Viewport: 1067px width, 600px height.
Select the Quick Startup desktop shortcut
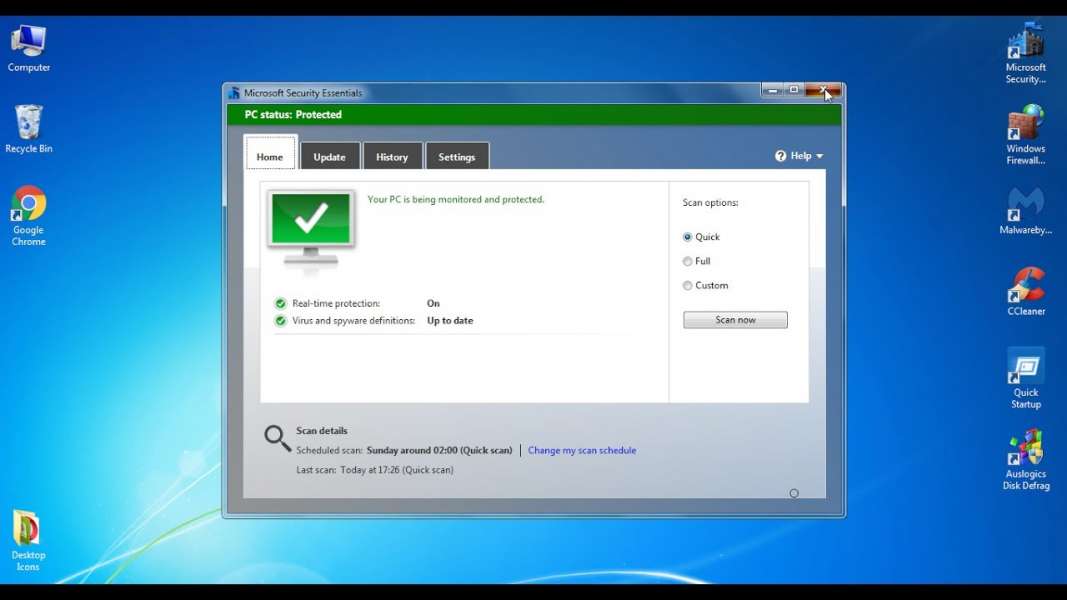tap(1025, 378)
